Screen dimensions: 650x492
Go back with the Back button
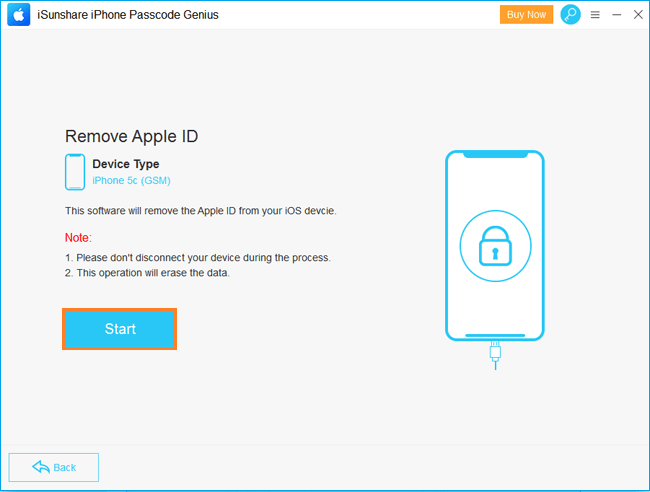click(x=53, y=467)
